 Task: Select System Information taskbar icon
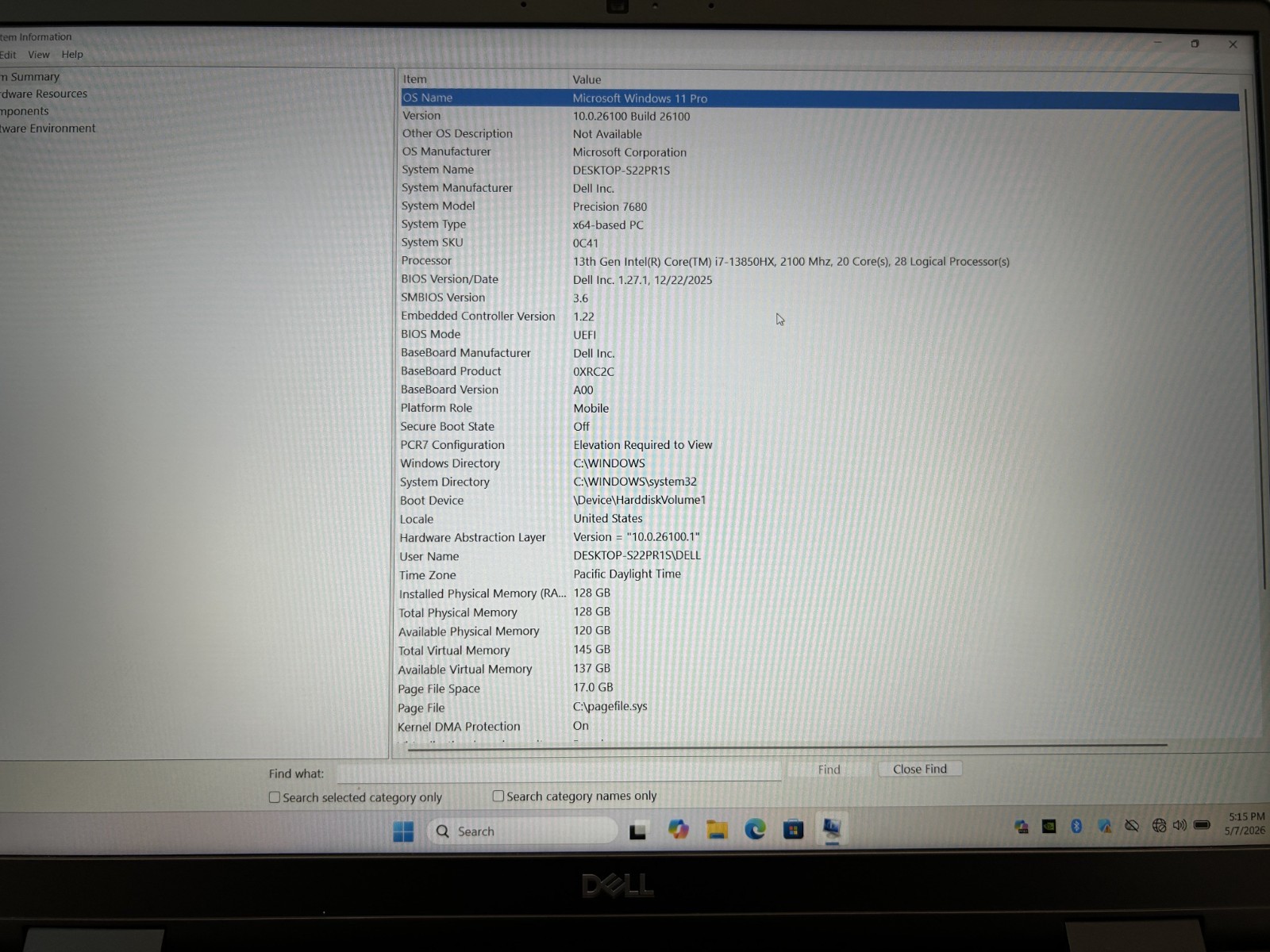pyautogui.click(x=831, y=829)
